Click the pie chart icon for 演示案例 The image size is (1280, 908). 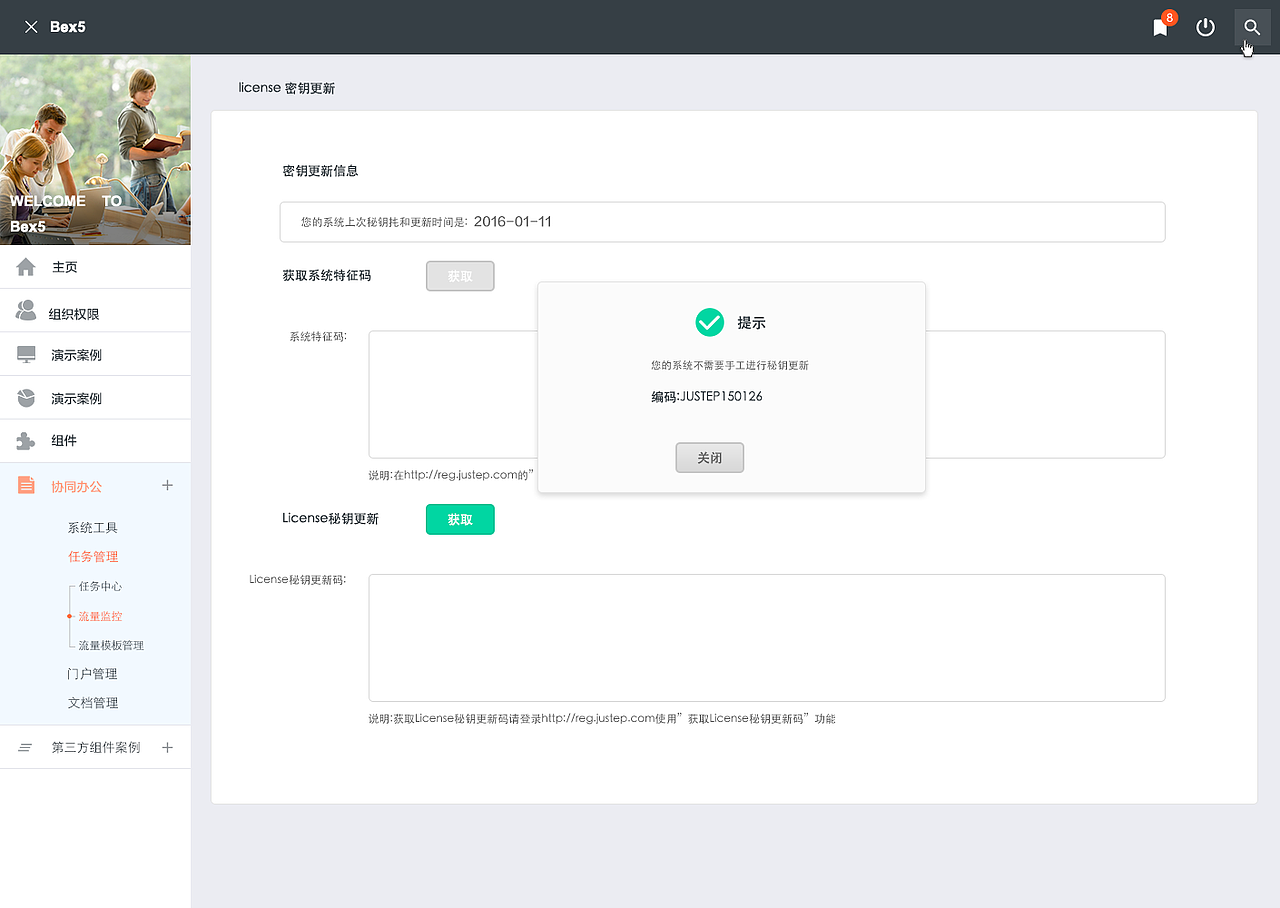(x=26, y=398)
